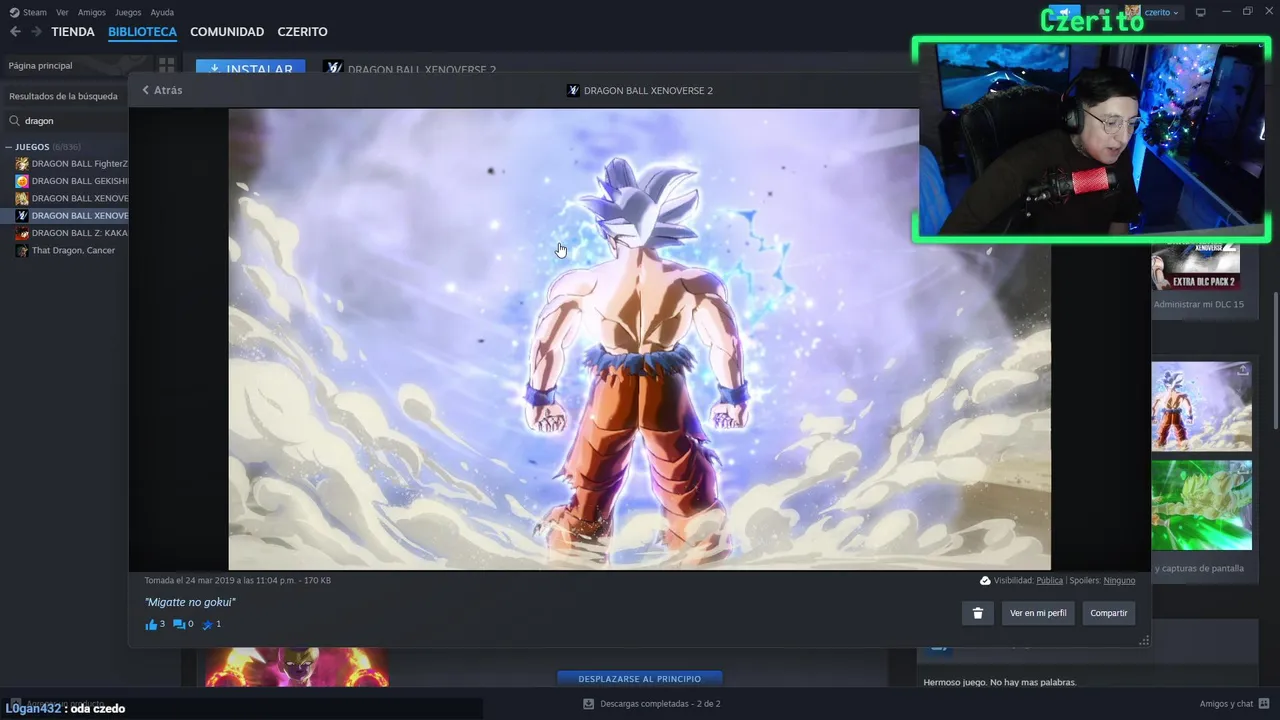
Task: Go forward with the navigation forward arrow
Action: [36, 32]
